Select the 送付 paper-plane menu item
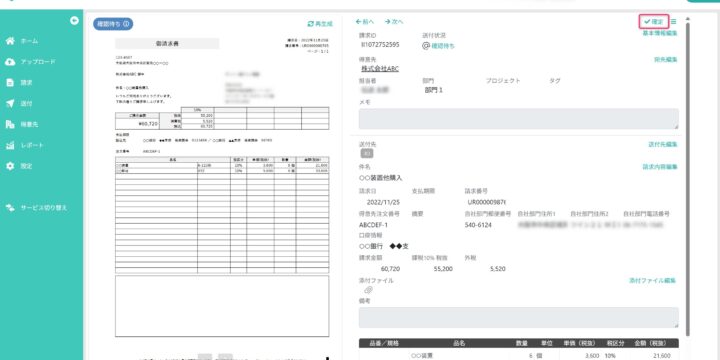Screen dimensions: 720x360 pyautogui.click(x=19, y=103)
